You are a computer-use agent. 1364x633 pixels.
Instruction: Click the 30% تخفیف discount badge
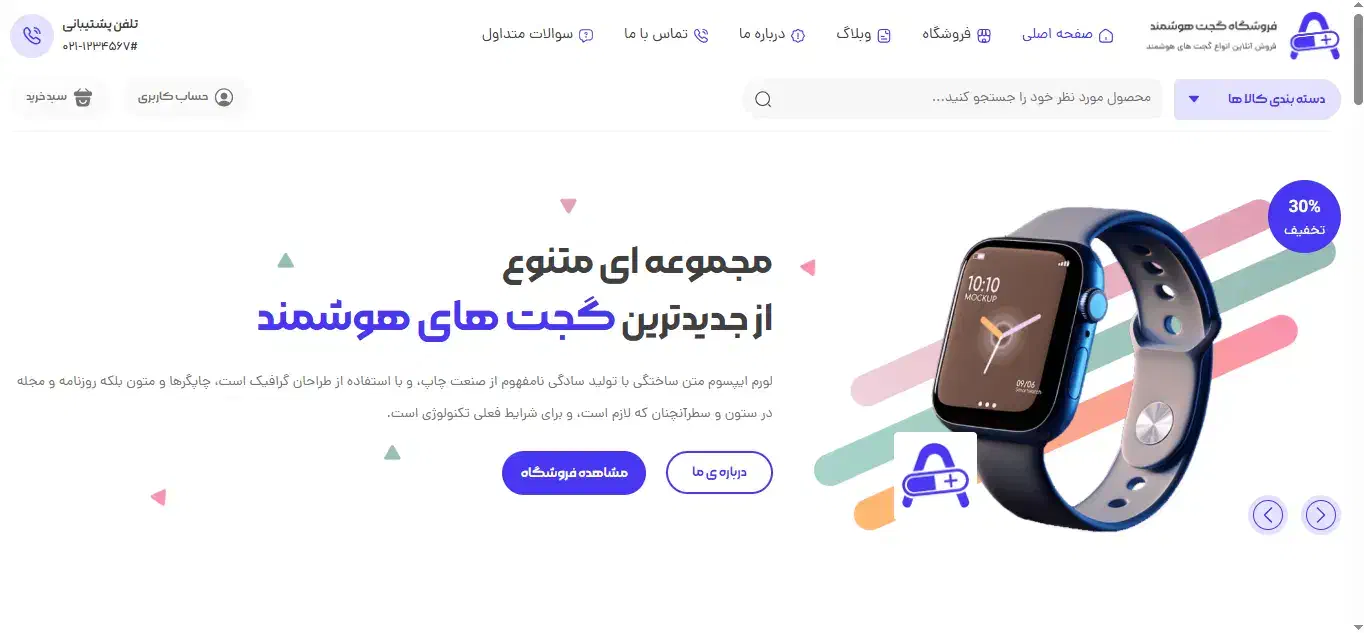point(1304,217)
